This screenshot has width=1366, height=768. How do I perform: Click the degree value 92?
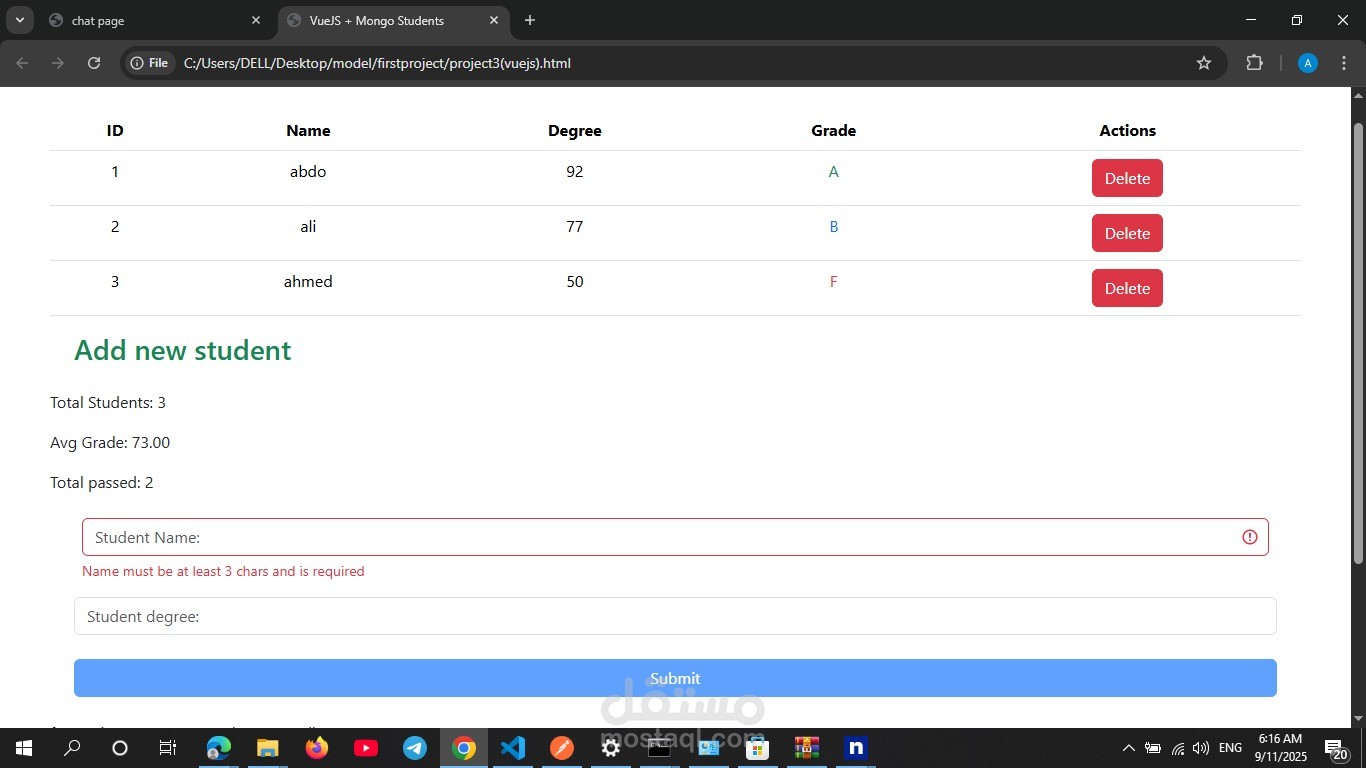(x=575, y=172)
